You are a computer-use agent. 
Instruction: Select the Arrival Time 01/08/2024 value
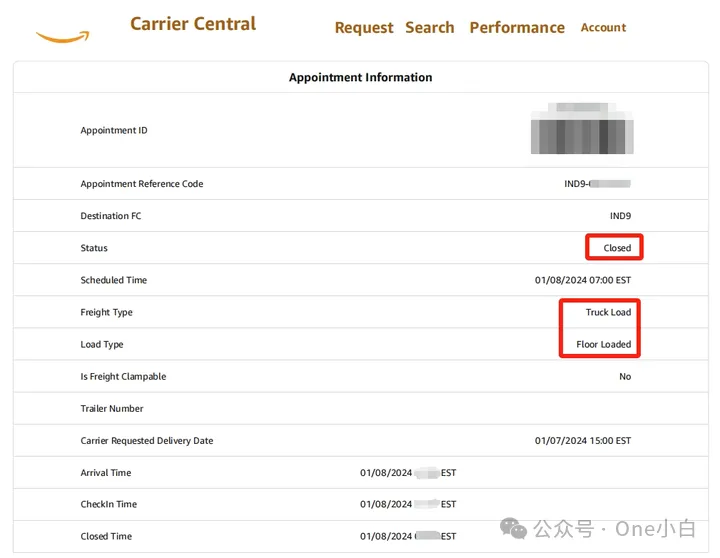tap(408, 473)
